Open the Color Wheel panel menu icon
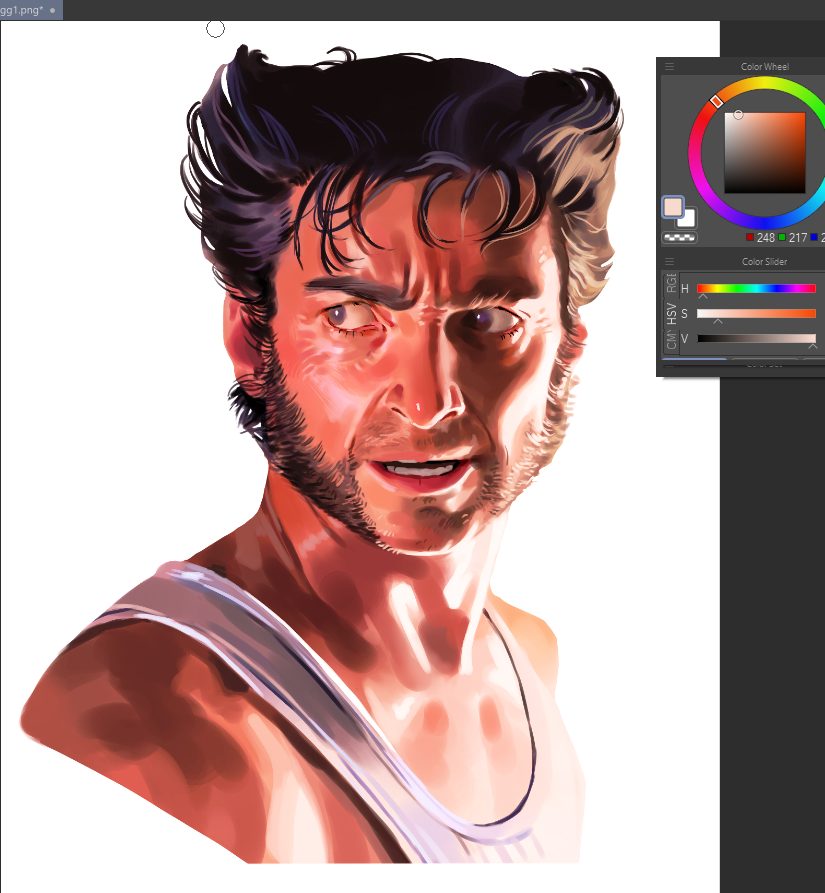 click(x=670, y=67)
